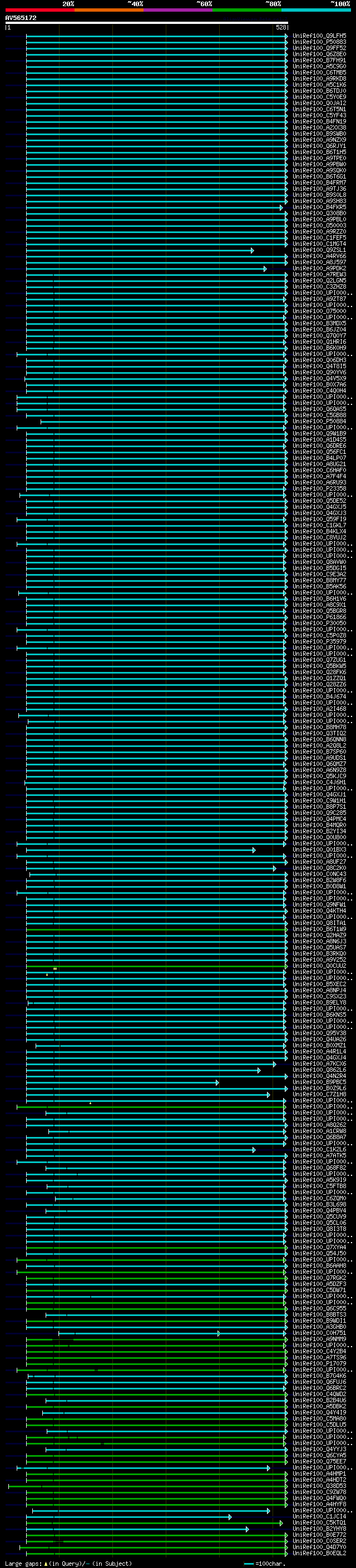The image size is (356, 1568).
Task: Select the query name AV565172
Action: coord(21,18)
